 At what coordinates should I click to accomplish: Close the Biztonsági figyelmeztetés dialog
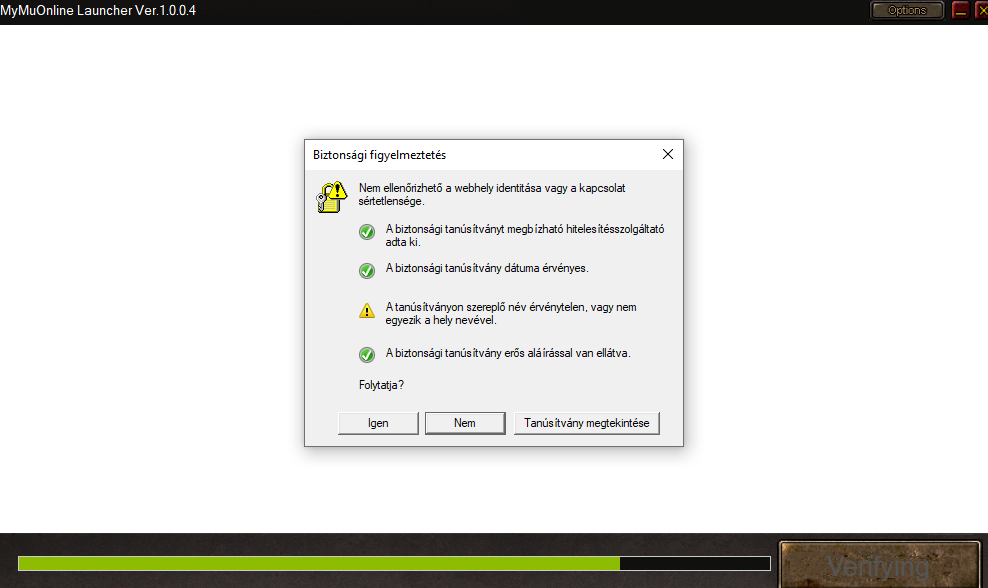667,154
